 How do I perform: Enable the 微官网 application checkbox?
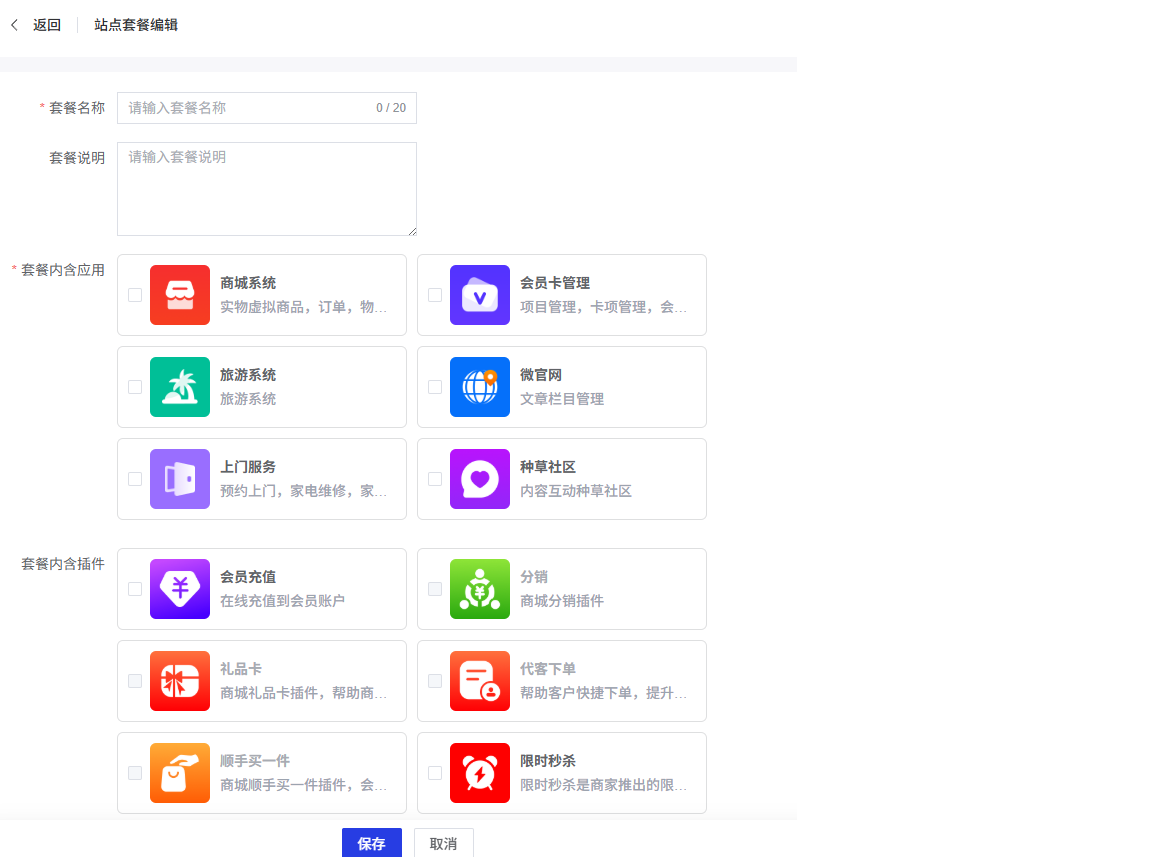pos(435,387)
